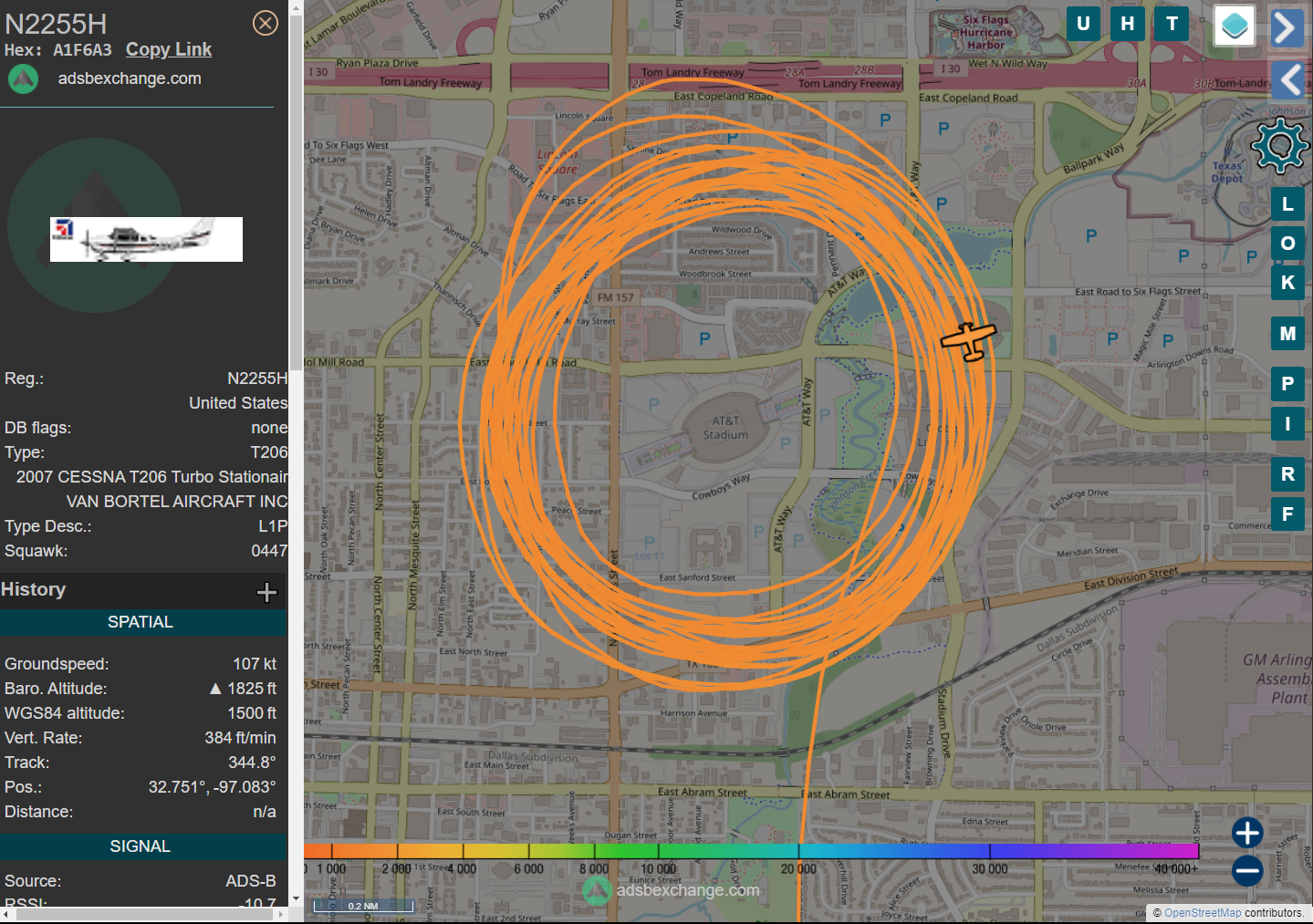Click the DB flags none value

[269, 428]
